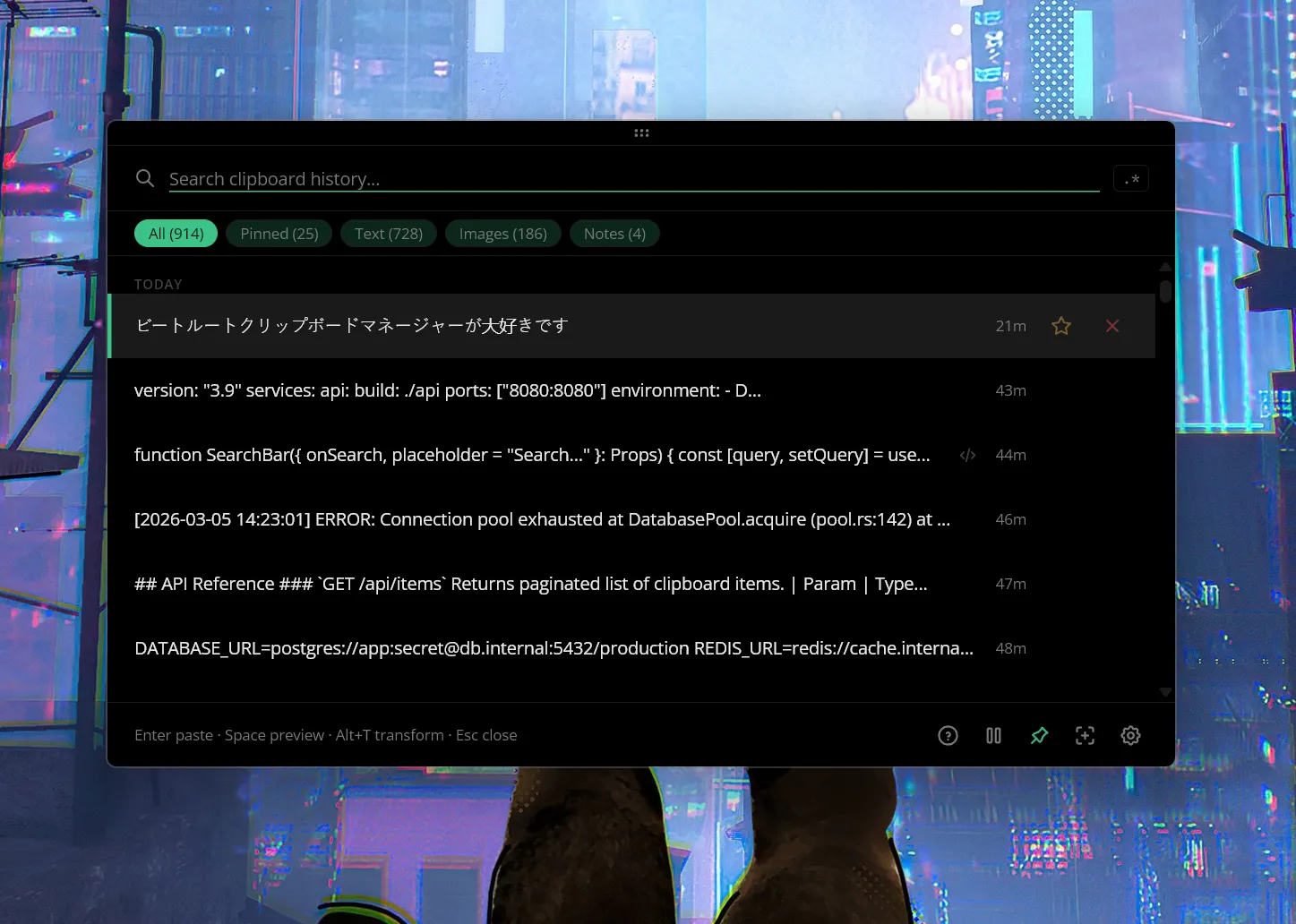
Task: Delete the selected Japanese clipboard entry
Action: pyautogui.click(x=1112, y=326)
